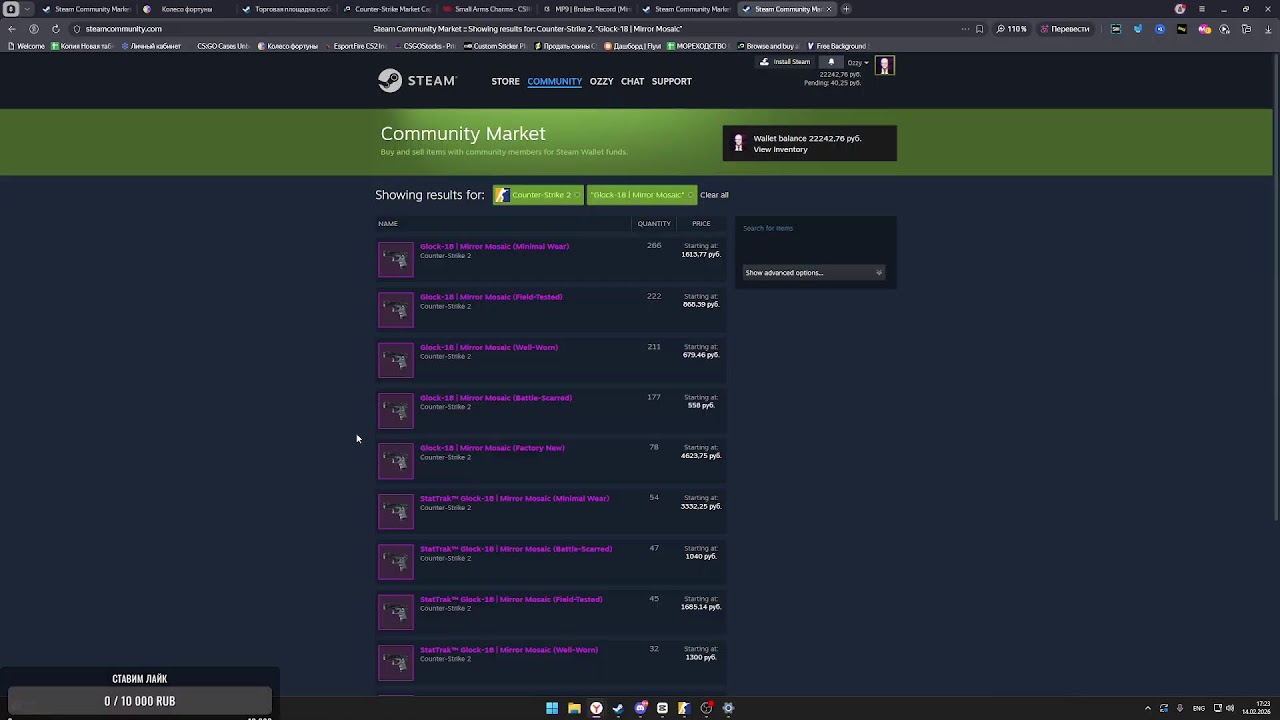Click the 110% zoom indicator in address bar
The height and width of the screenshot is (720, 1280).
(1012, 29)
